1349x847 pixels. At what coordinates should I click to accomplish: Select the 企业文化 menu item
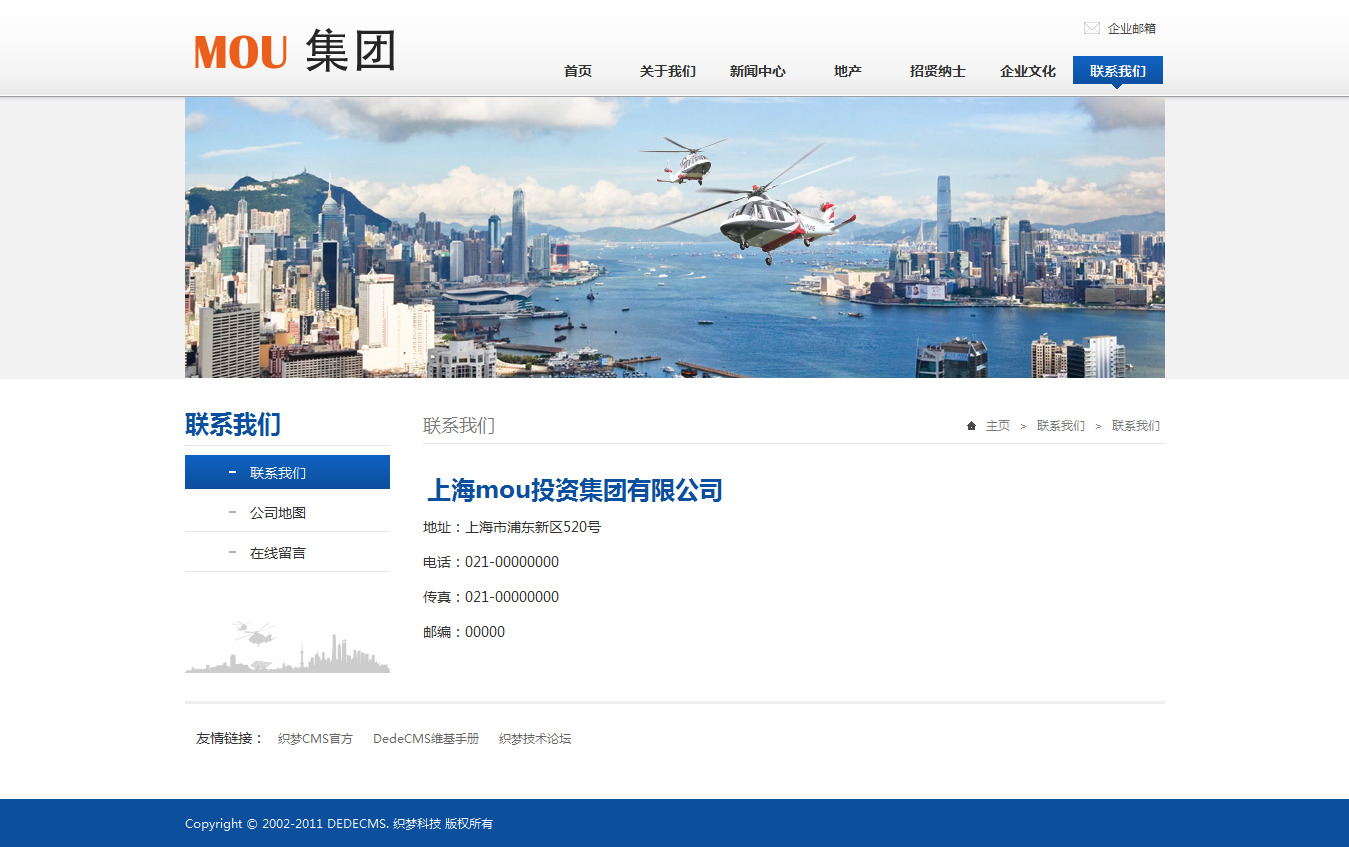coord(1028,71)
